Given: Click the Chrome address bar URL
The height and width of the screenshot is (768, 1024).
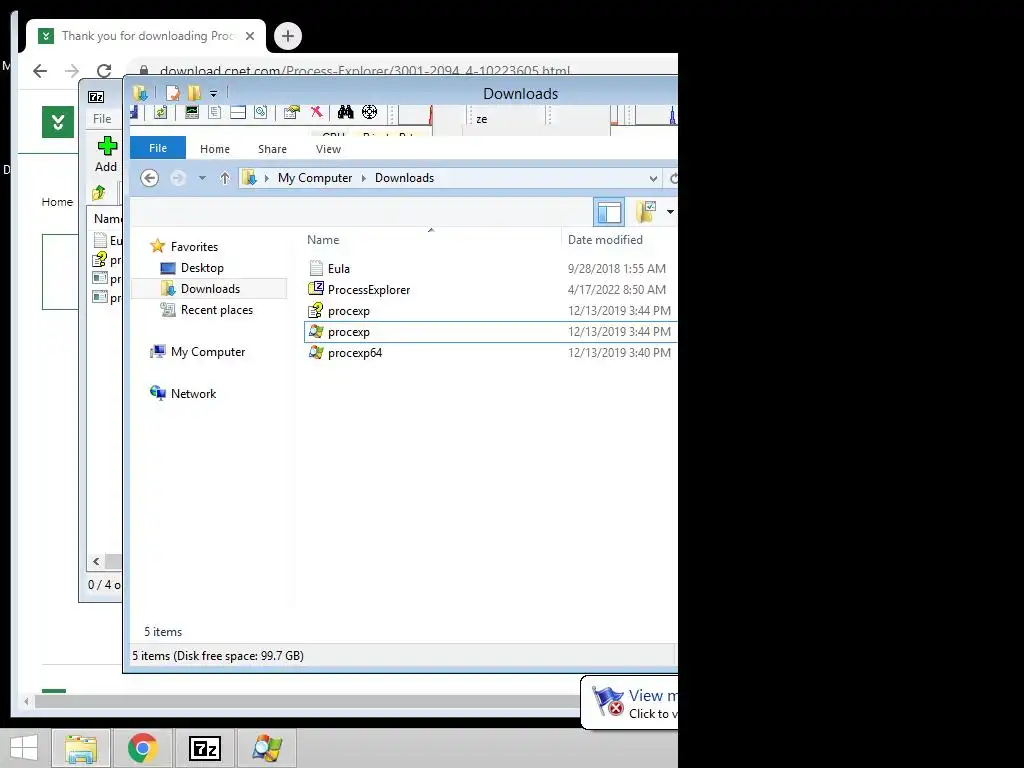Looking at the screenshot, I should tap(364, 71).
